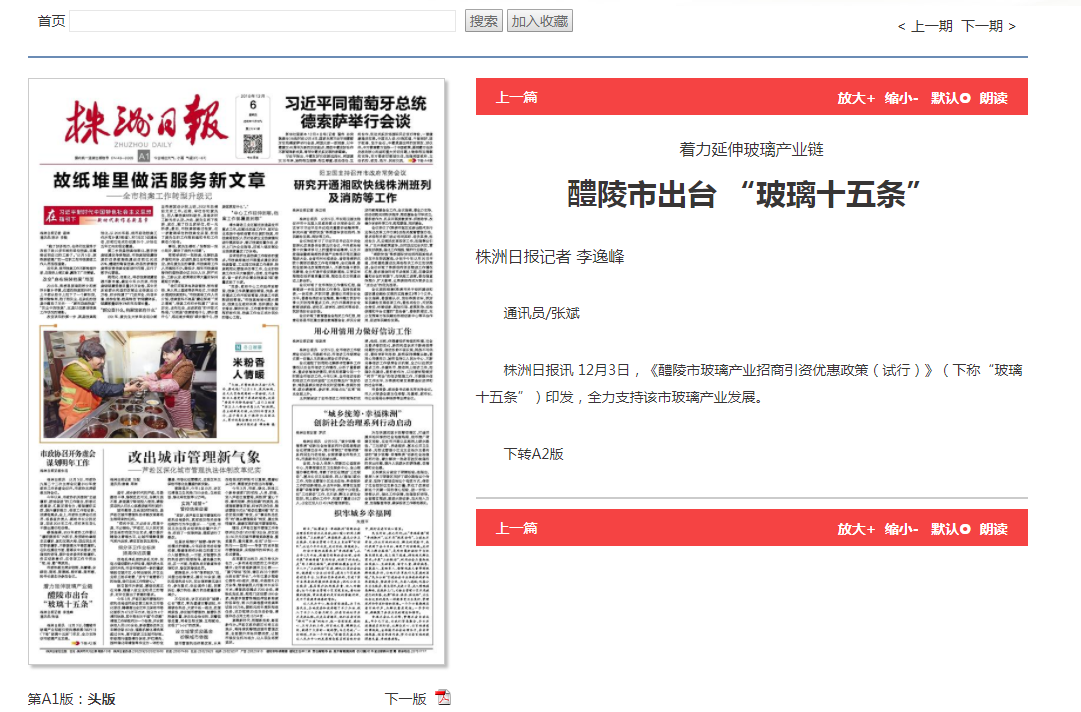Click 放大+ in the bottom article toolbar
Screen dimensions: 1081x712
click(856, 528)
